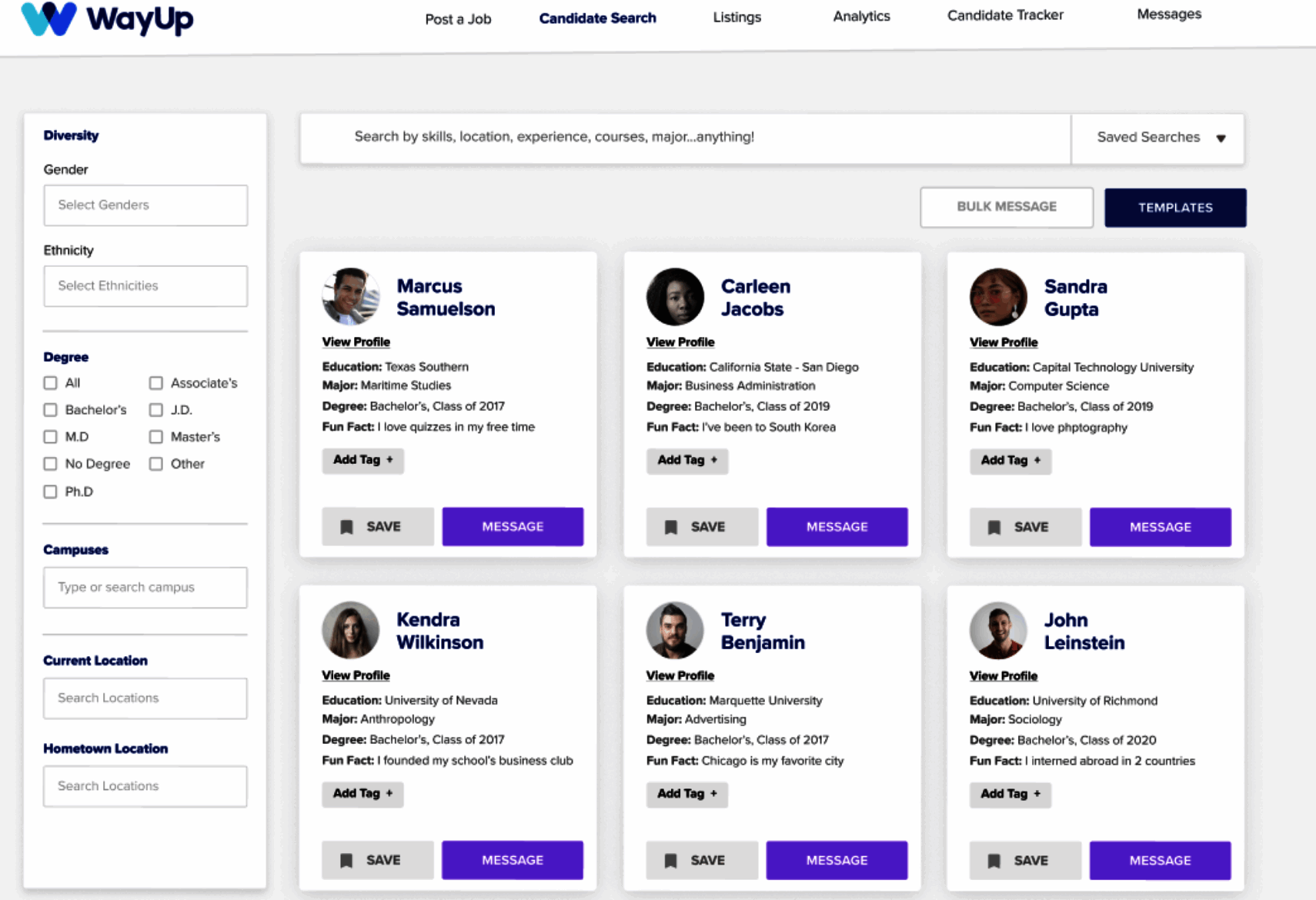Check the Bachelor's degree filter
This screenshot has height=900, width=1316.
[50, 410]
